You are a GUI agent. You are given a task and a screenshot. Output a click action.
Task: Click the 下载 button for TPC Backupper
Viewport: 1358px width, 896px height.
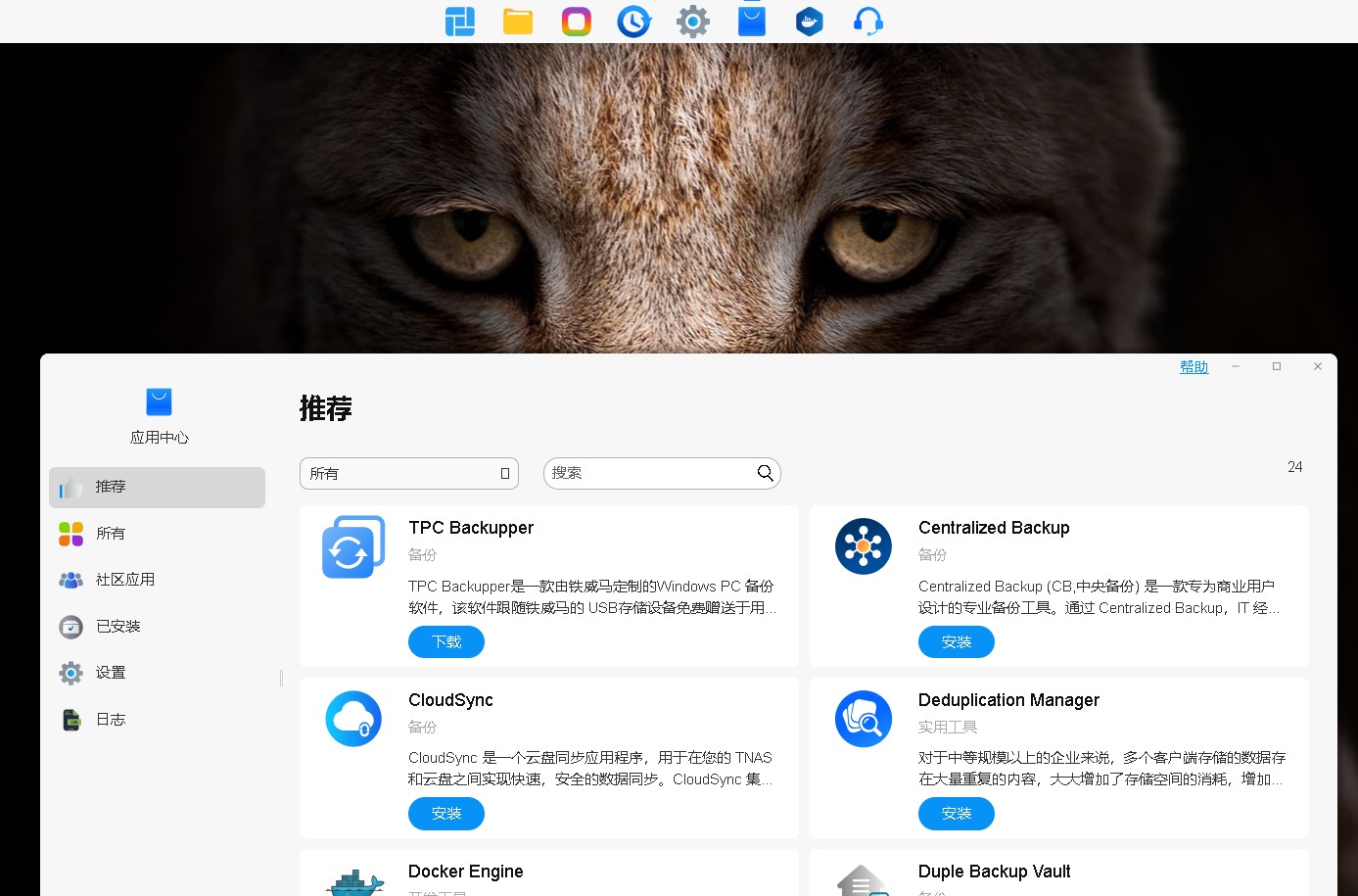point(446,641)
